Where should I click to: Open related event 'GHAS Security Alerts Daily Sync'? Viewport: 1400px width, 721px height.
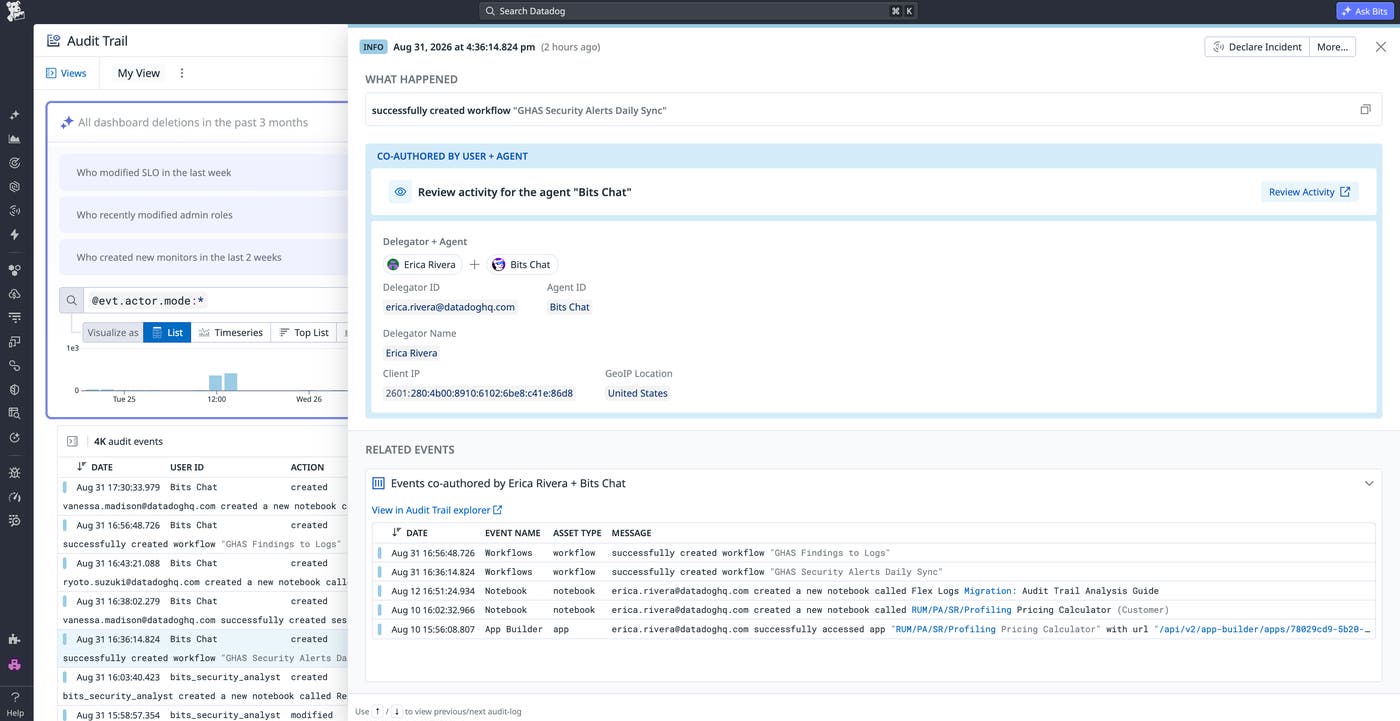875,572
